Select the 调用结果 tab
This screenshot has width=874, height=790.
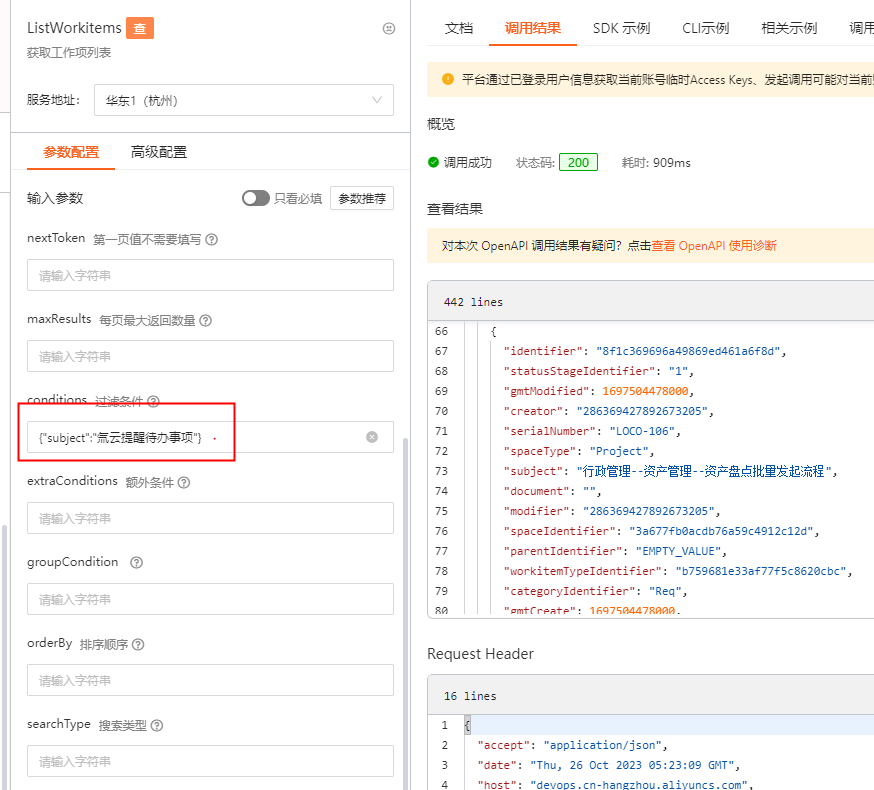(533, 28)
